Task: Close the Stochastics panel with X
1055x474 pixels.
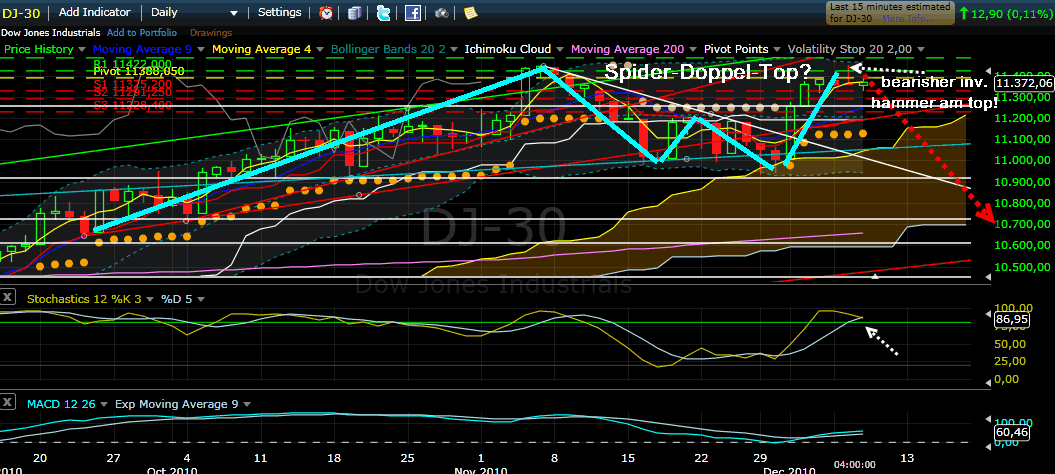Action: [x=8, y=297]
